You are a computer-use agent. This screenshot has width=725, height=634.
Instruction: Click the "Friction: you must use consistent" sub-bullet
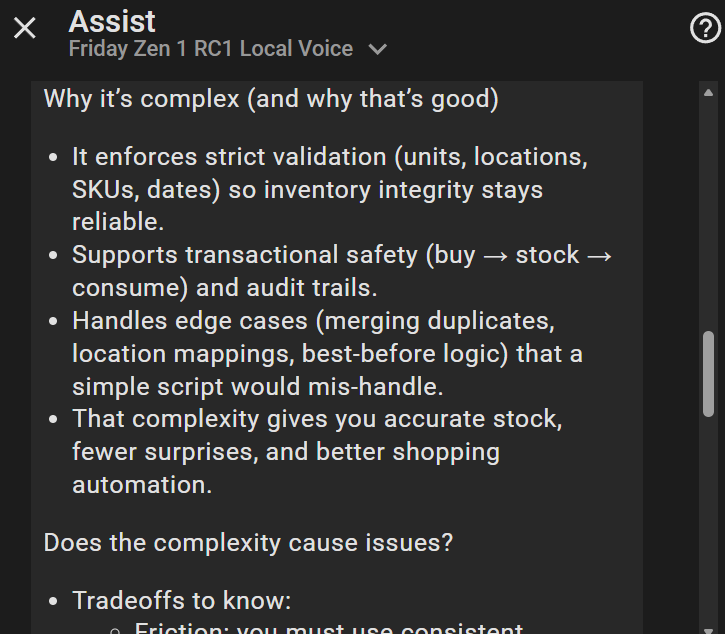328,628
